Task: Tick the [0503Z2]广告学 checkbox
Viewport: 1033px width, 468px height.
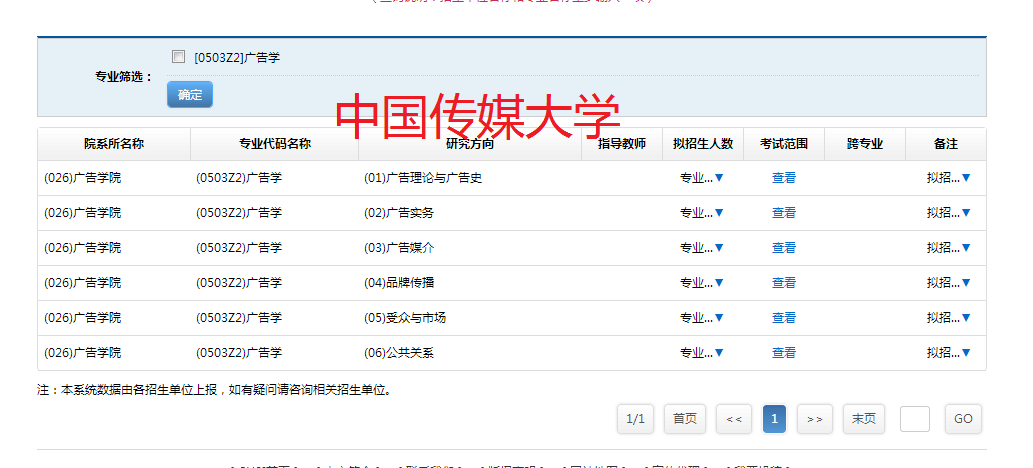Action: pos(178,57)
